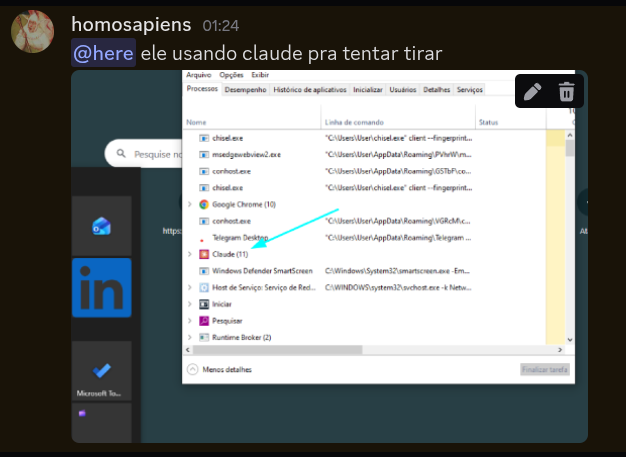Image resolution: width=626 pixels, height=457 pixels.
Task: Click the Iniciar process icon
Action: point(204,304)
